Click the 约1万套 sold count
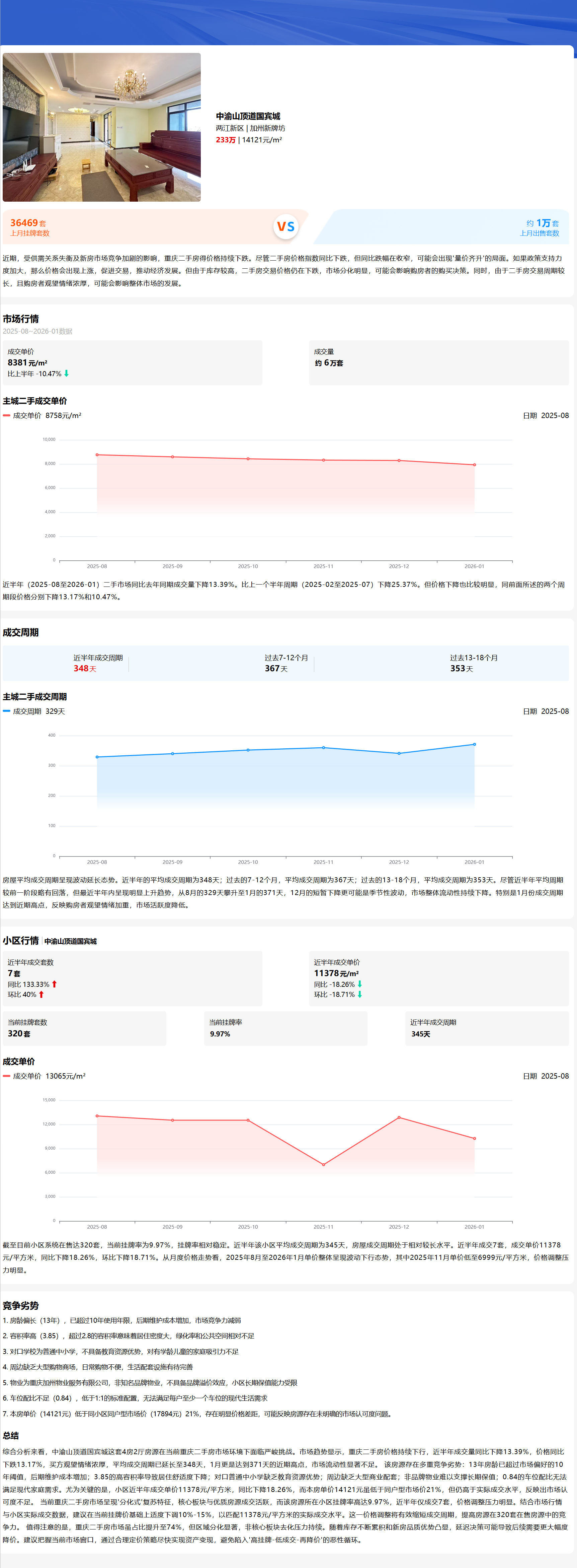The height and width of the screenshot is (1568, 577). click(542, 223)
